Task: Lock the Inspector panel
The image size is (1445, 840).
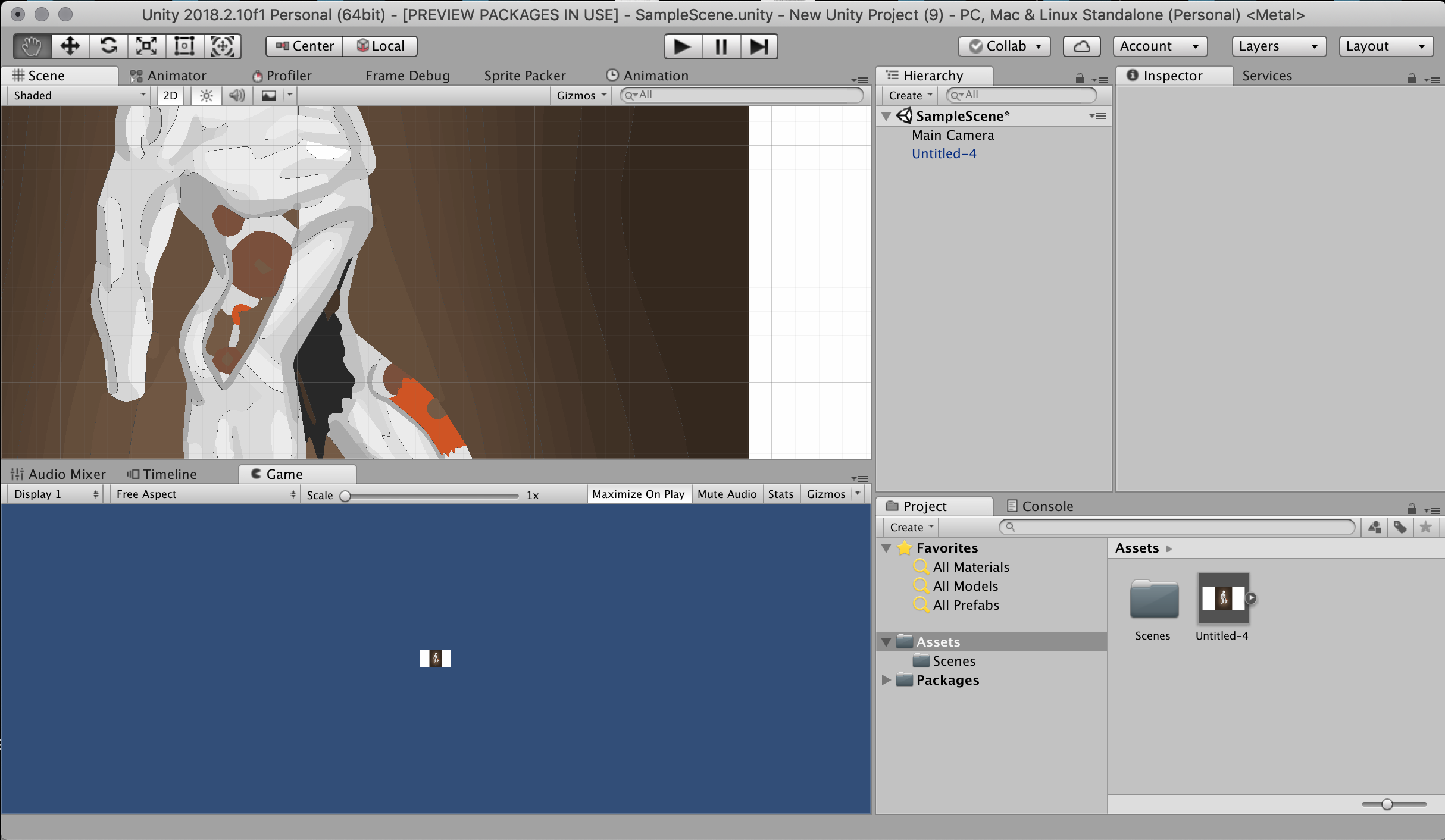Action: tap(1412, 79)
